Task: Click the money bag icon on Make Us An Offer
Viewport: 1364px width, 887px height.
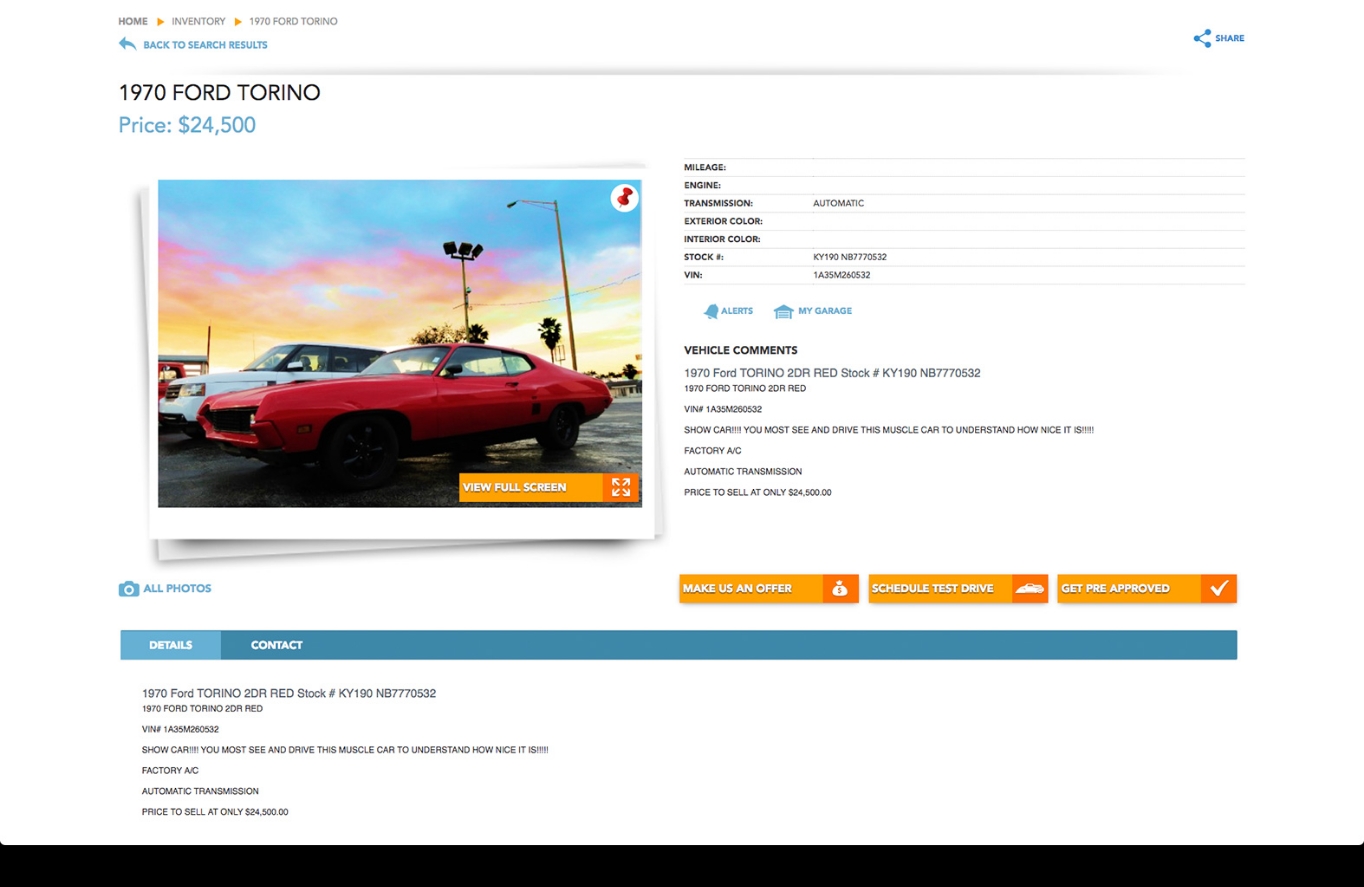Action: [x=840, y=589]
